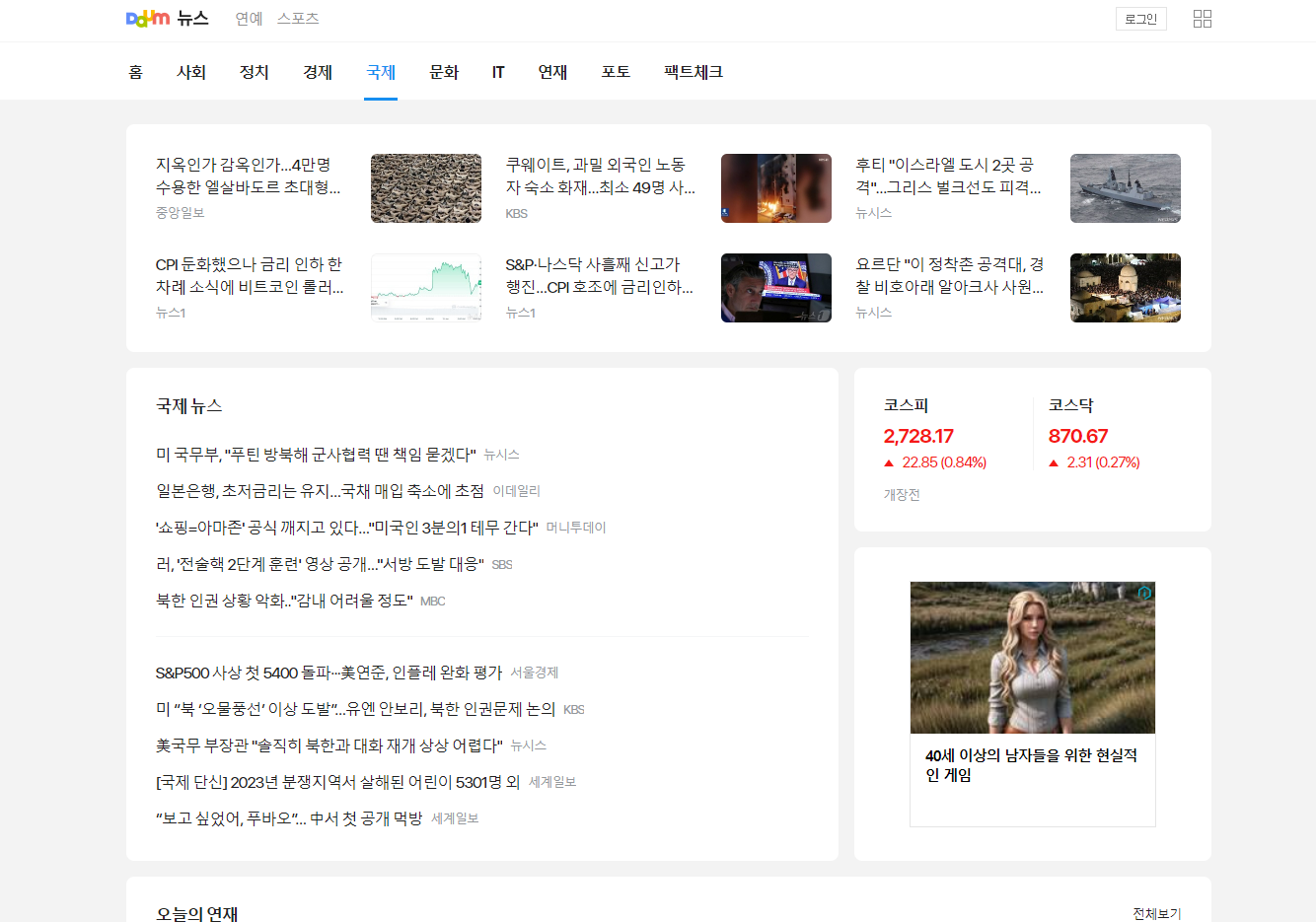This screenshot has width=1316, height=922.
Task: Open article 보고 싶었어, 푸바오
Action: pyautogui.click(x=289, y=818)
